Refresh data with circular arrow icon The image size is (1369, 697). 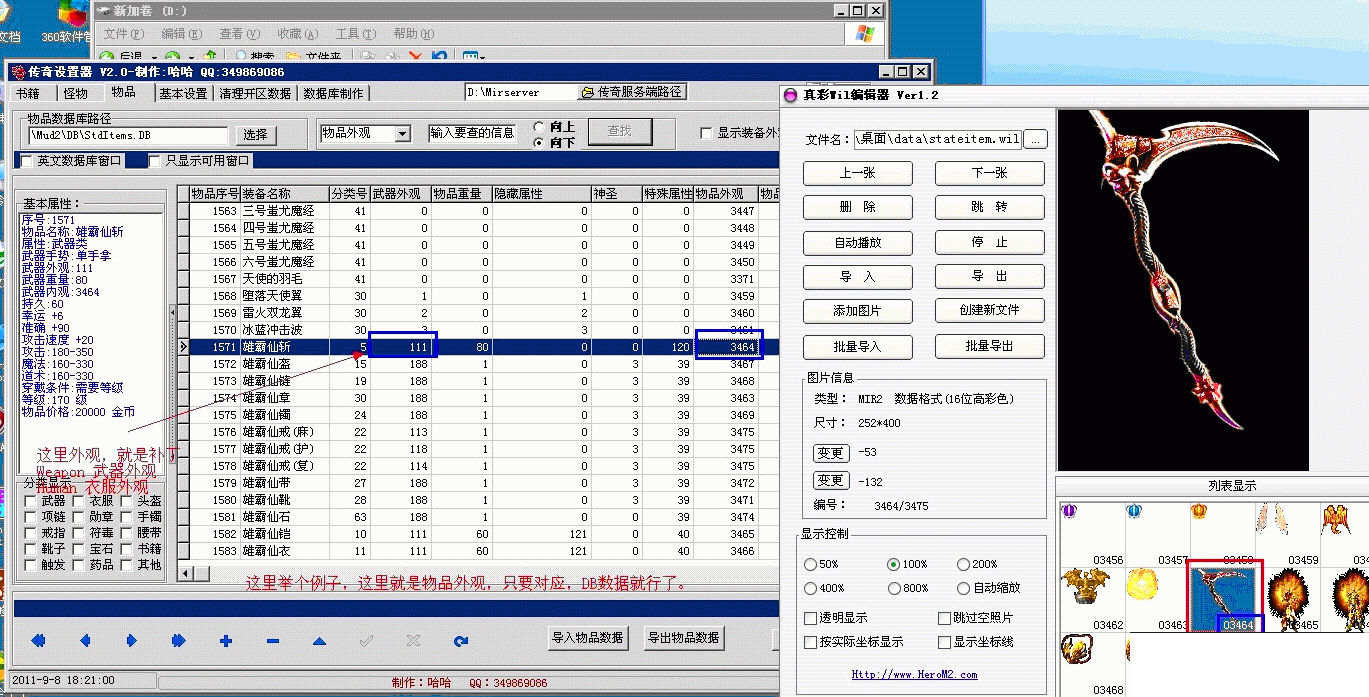(461, 641)
